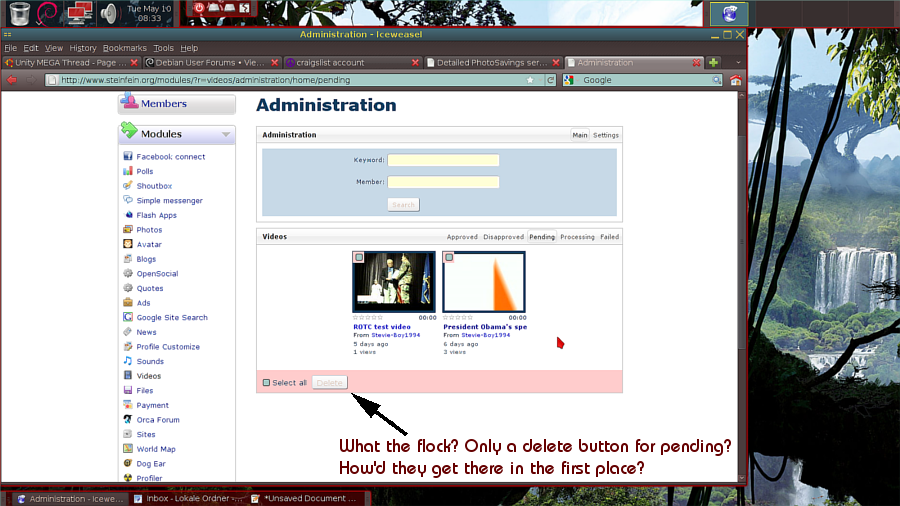The image size is (900, 506).
Task: Open the Blogs module icon
Action: click(x=127, y=259)
